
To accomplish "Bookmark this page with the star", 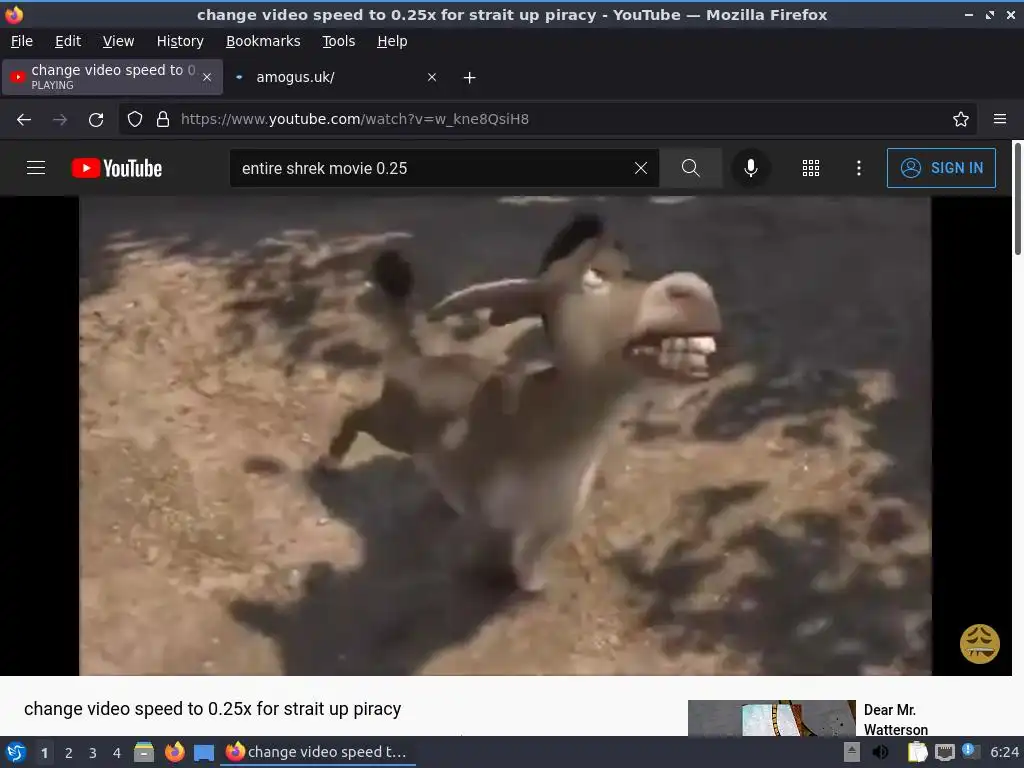I will click(x=960, y=120).
